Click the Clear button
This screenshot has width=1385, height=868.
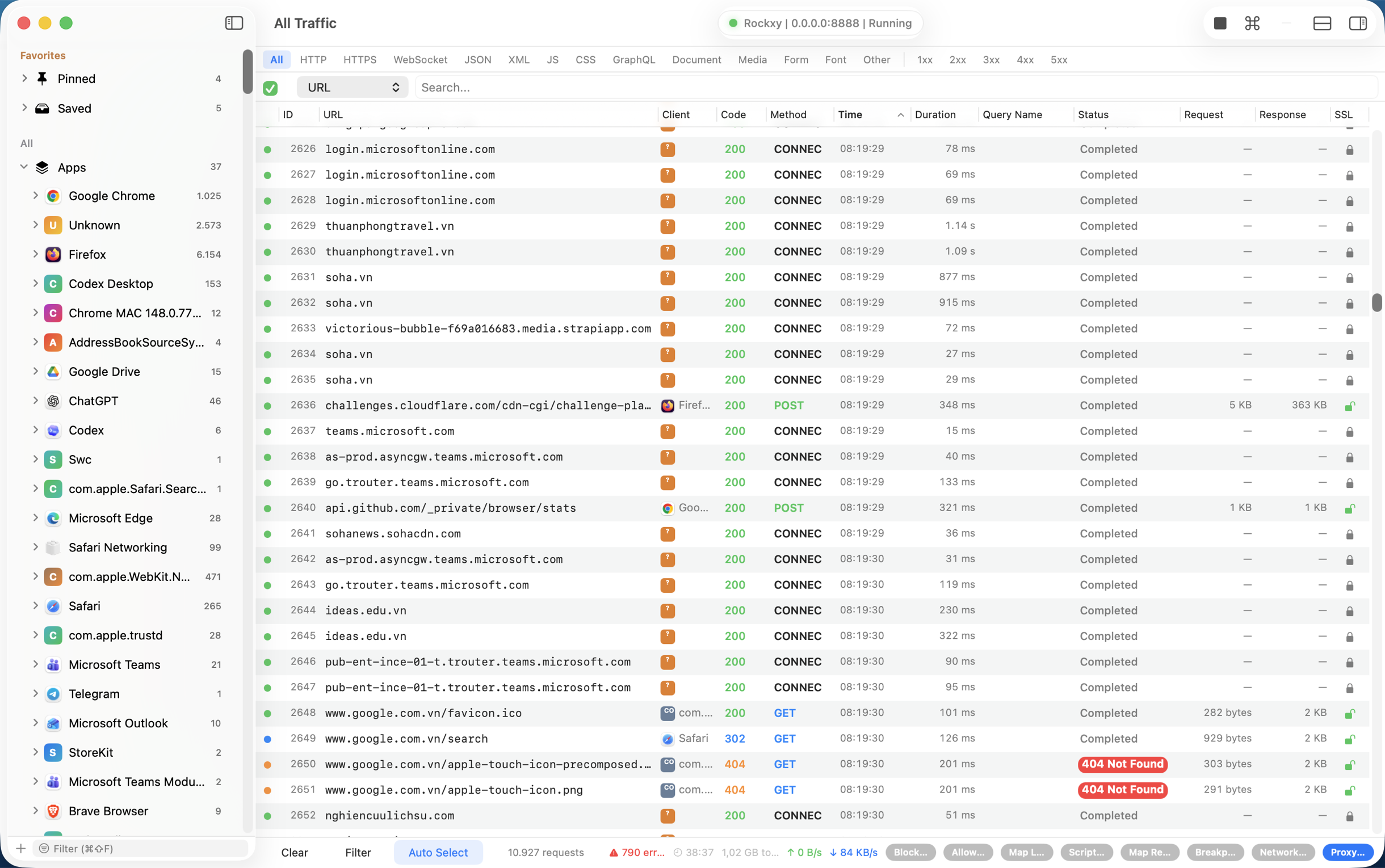pos(295,852)
